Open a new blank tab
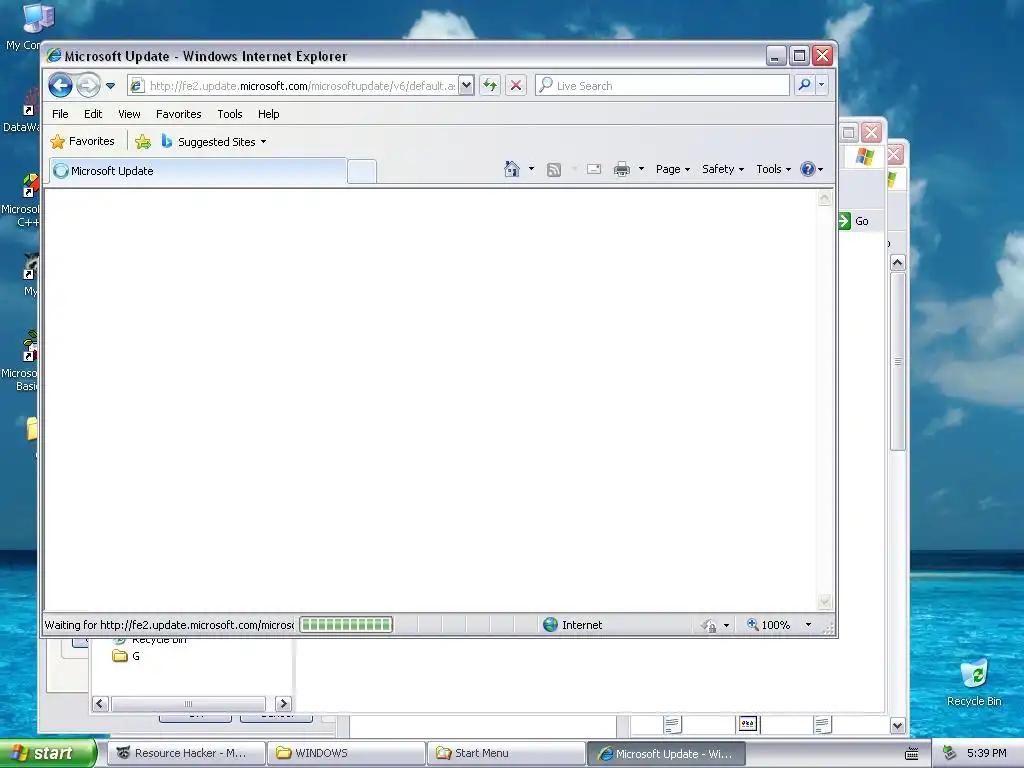 [x=362, y=171]
